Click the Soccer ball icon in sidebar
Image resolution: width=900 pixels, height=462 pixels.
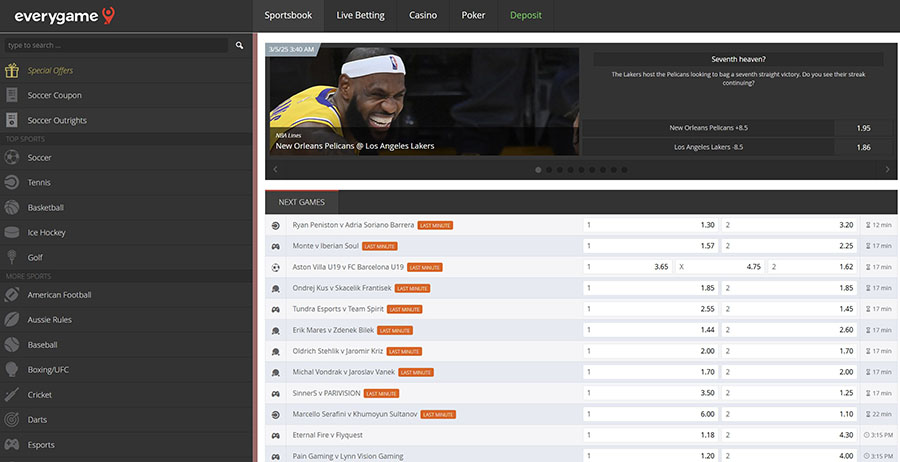click(x=11, y=157)
